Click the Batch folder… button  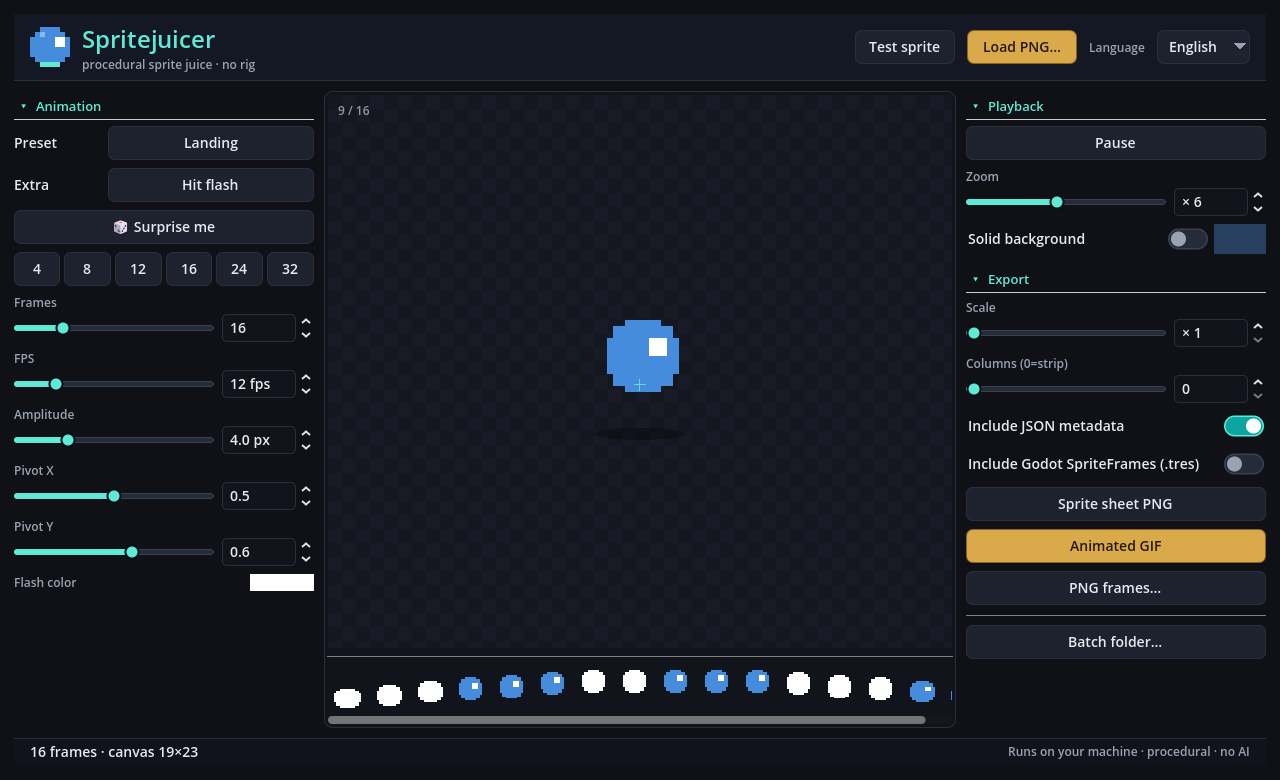point(1116,642)
